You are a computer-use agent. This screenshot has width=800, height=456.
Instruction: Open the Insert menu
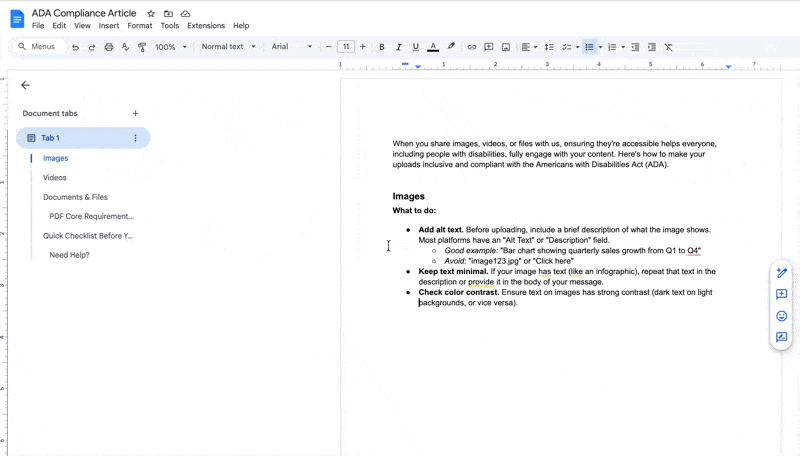point(109,26)
